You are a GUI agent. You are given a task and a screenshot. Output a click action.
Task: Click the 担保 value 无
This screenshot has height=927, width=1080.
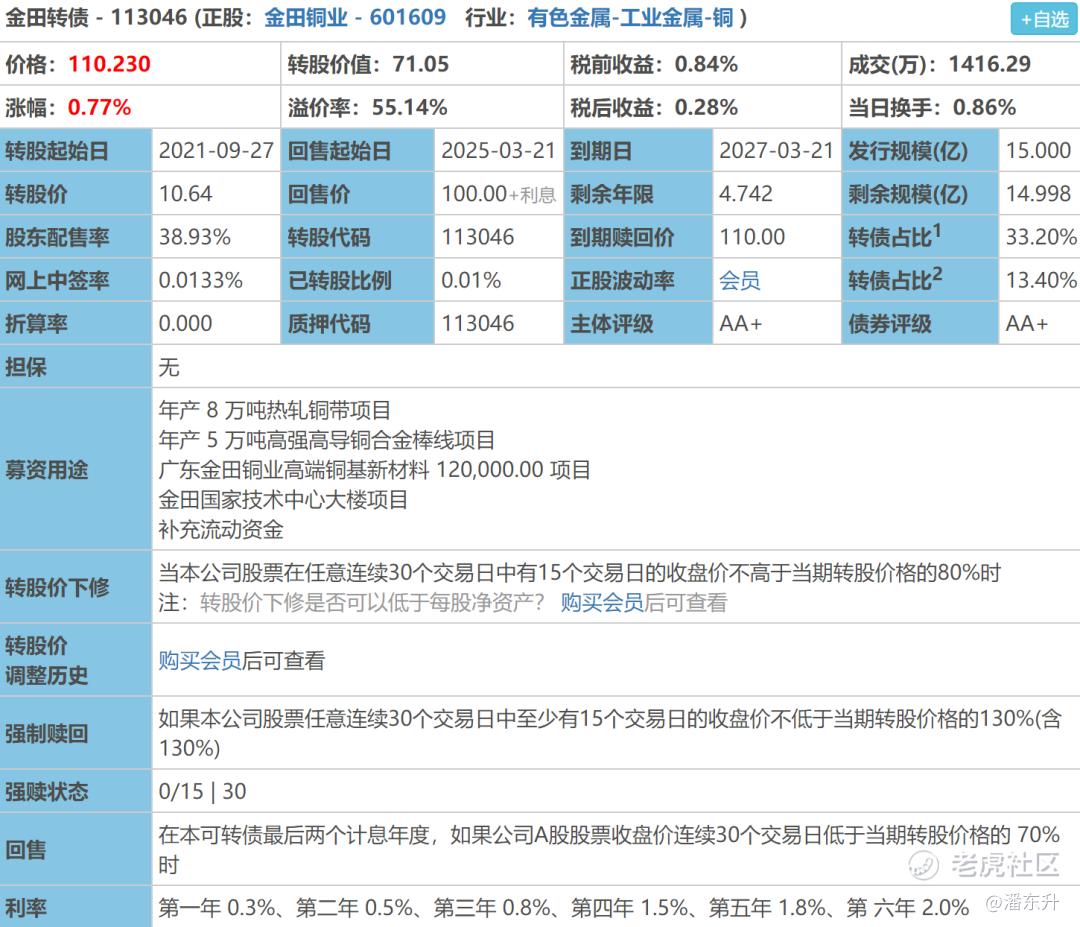(169, 367)
